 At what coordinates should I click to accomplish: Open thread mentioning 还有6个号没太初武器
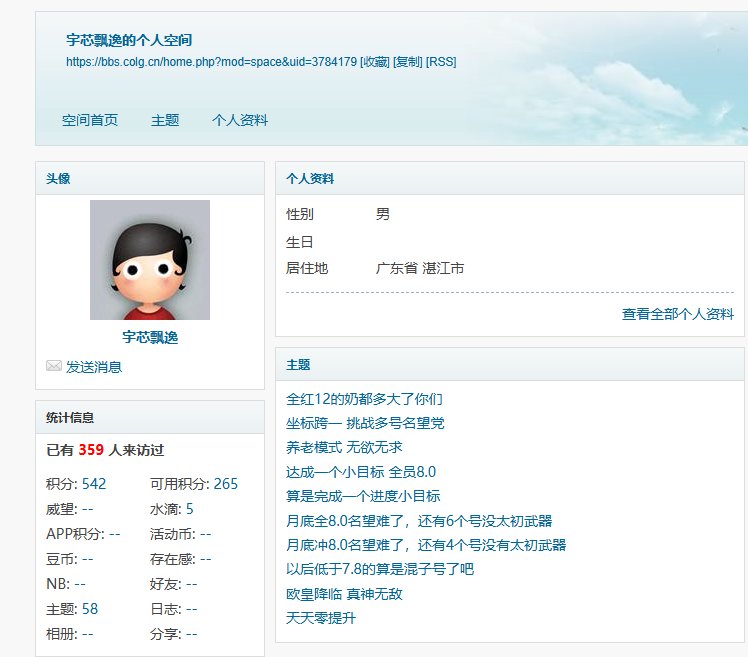(x=419, y=521)
